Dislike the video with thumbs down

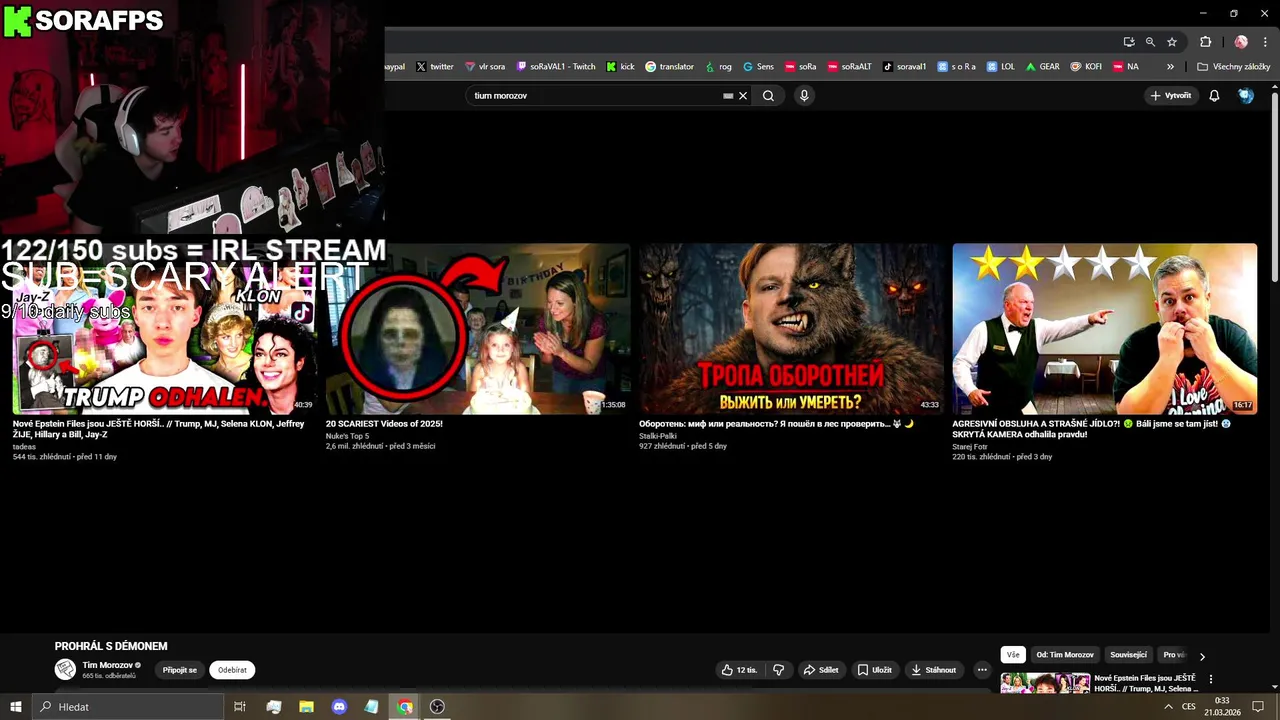click(x=779, y=670)
